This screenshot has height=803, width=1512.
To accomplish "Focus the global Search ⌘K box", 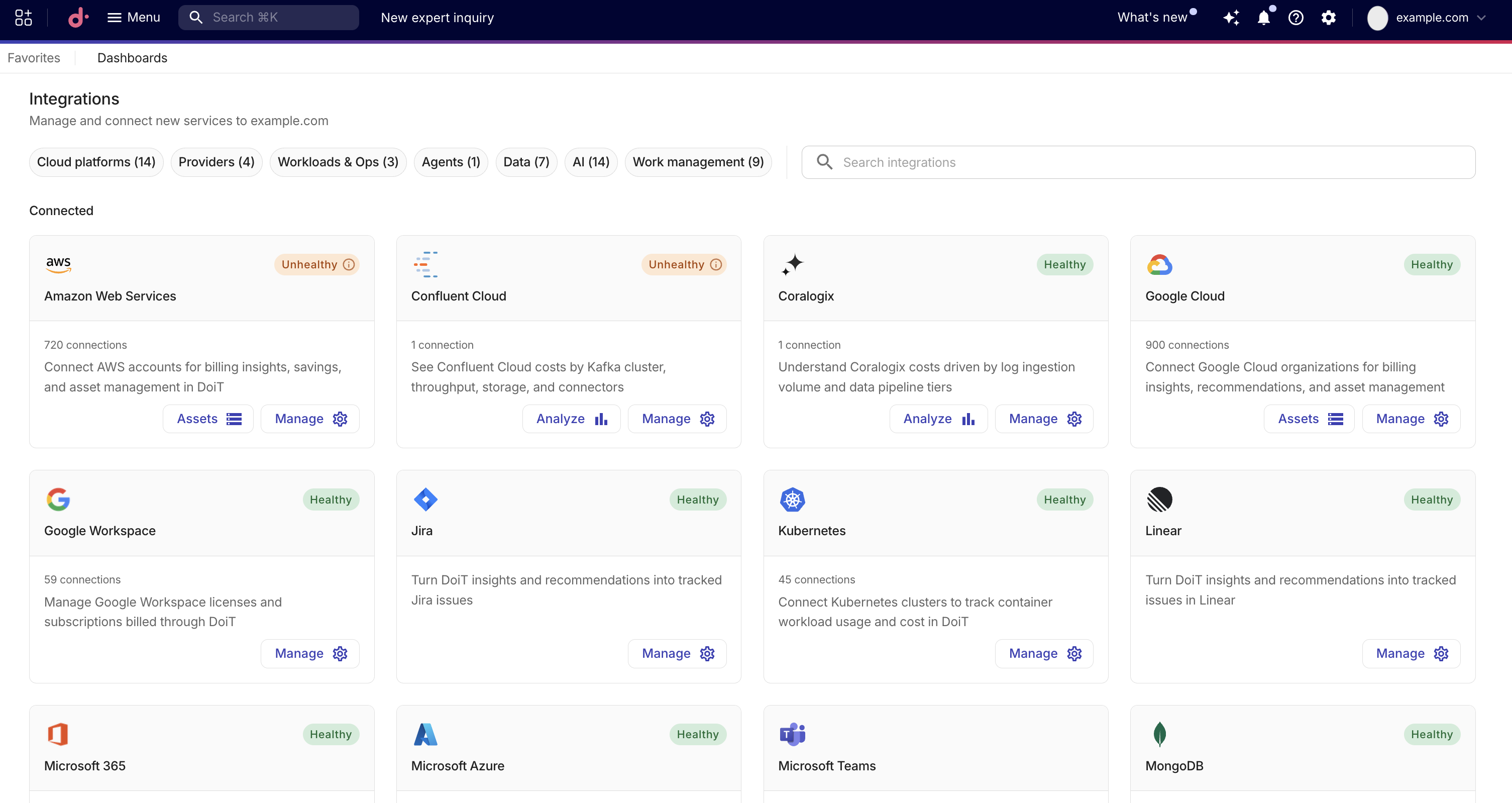I will (x=268, y=18).
